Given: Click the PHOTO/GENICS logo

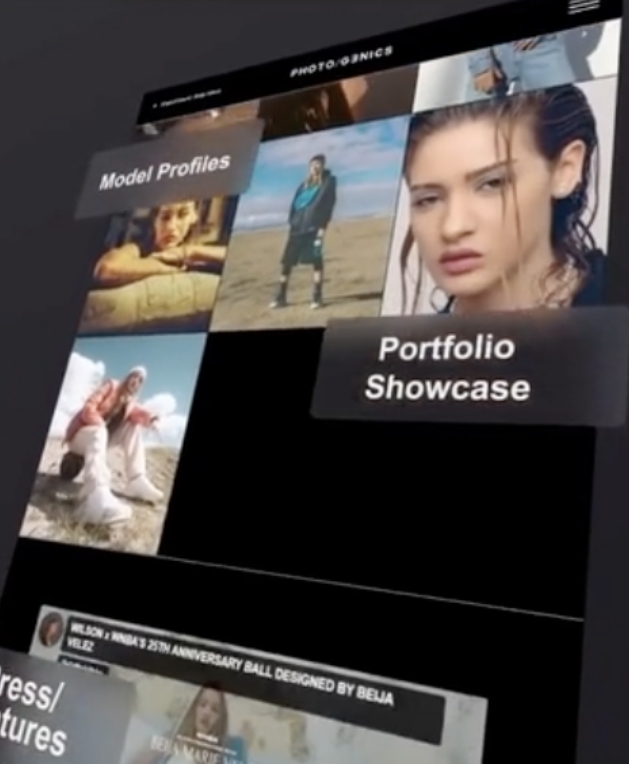Looking at the screenshot, I should [341, 62].
